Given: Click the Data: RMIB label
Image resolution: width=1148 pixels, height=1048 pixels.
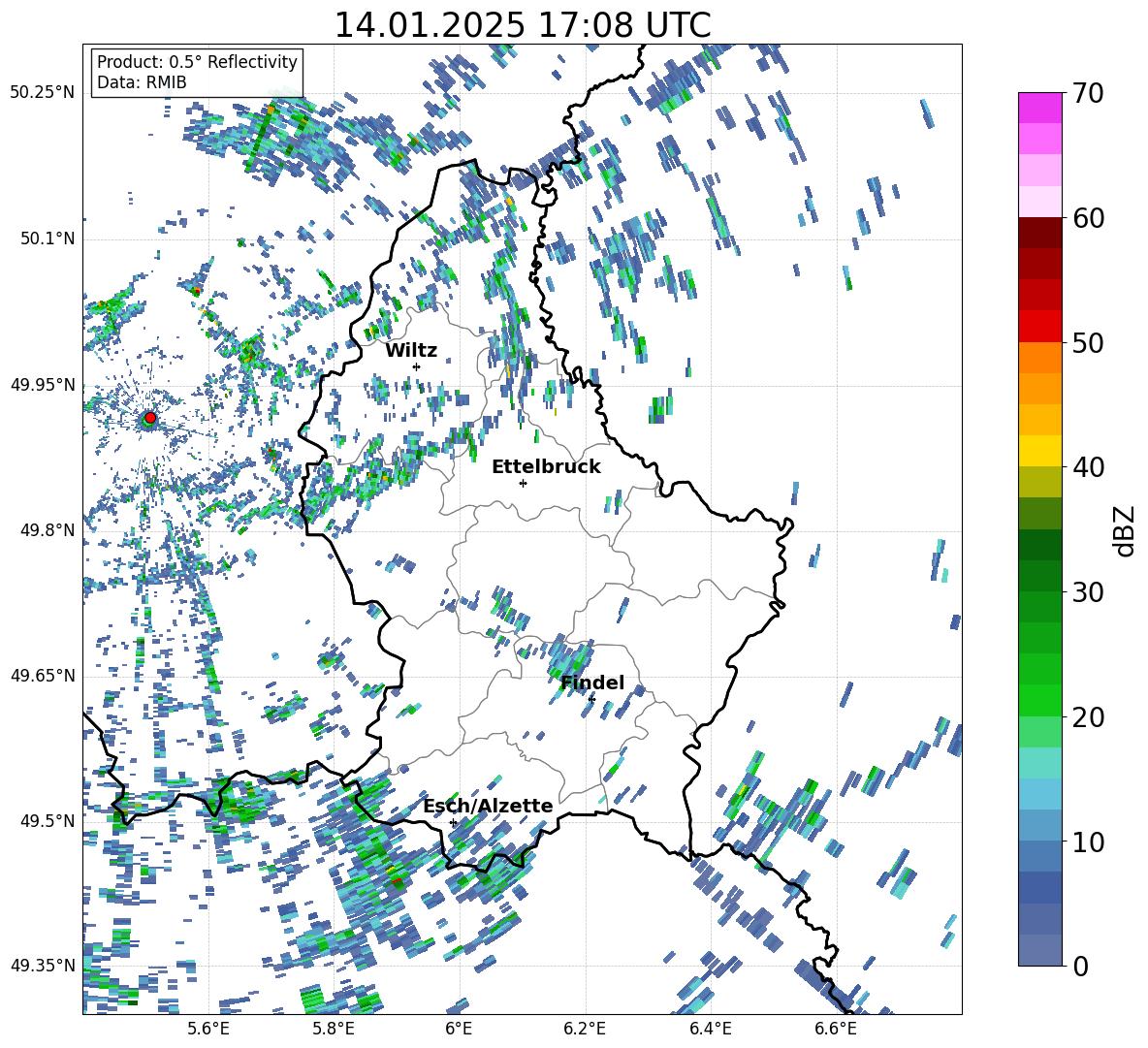Looking at the screenshot, I should [x=142, y=82].
